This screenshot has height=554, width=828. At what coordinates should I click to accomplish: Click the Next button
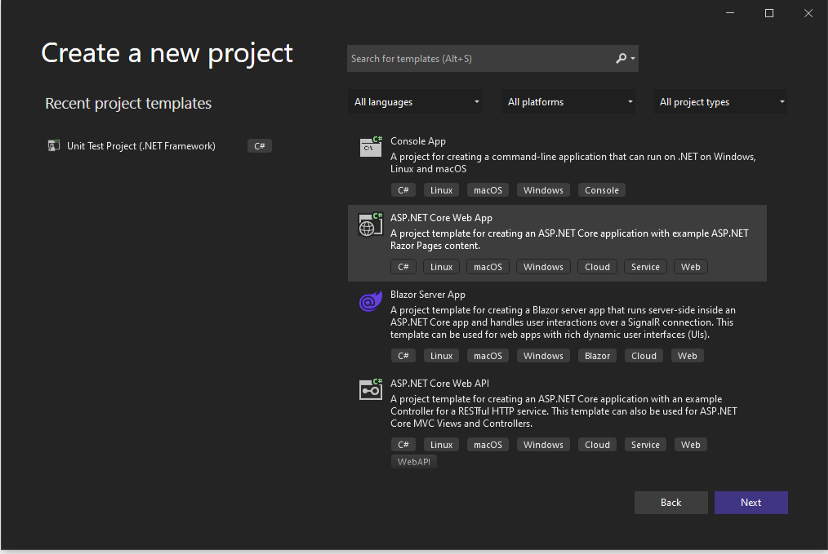click(x=751, y=502)
